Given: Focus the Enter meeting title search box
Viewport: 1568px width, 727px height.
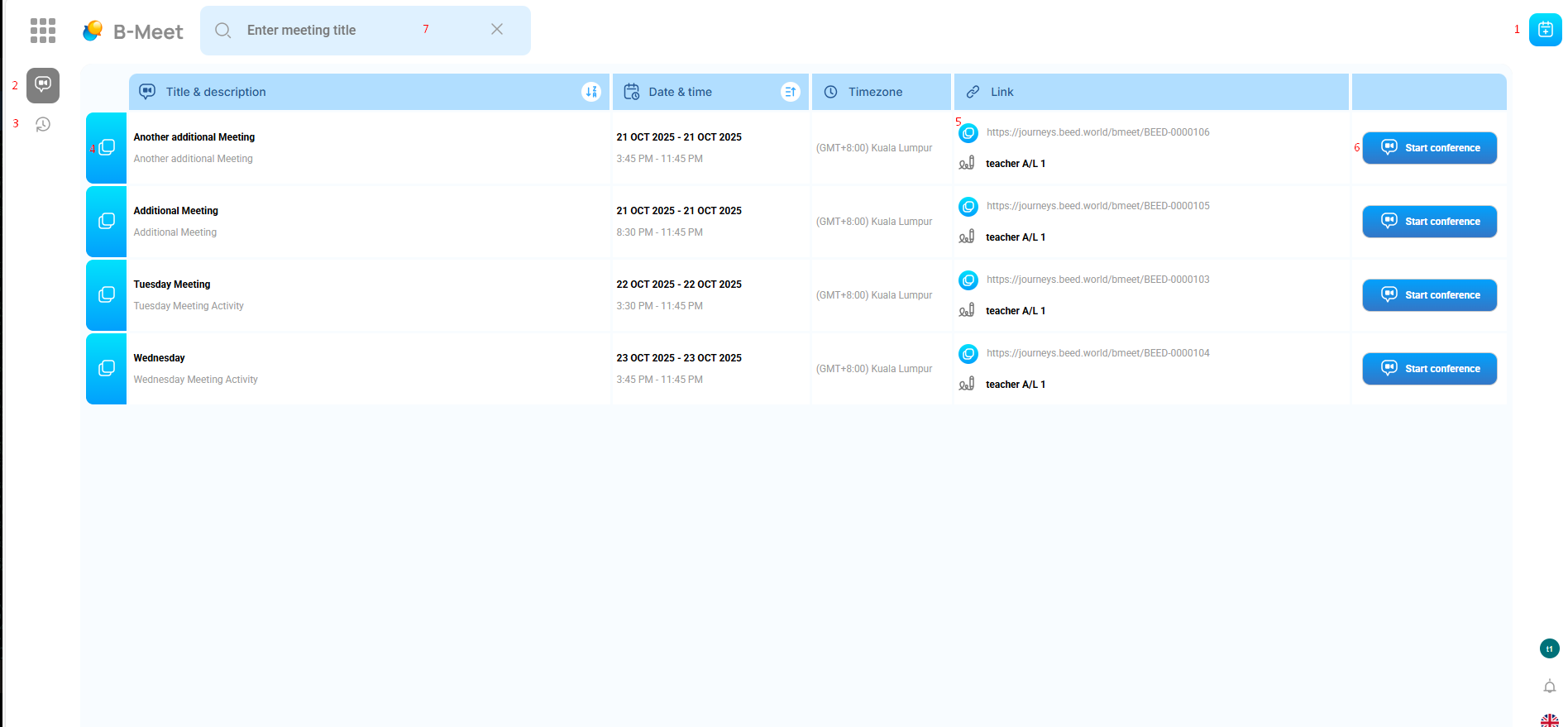Looking at the screenshot, I should tap(331, 31).
